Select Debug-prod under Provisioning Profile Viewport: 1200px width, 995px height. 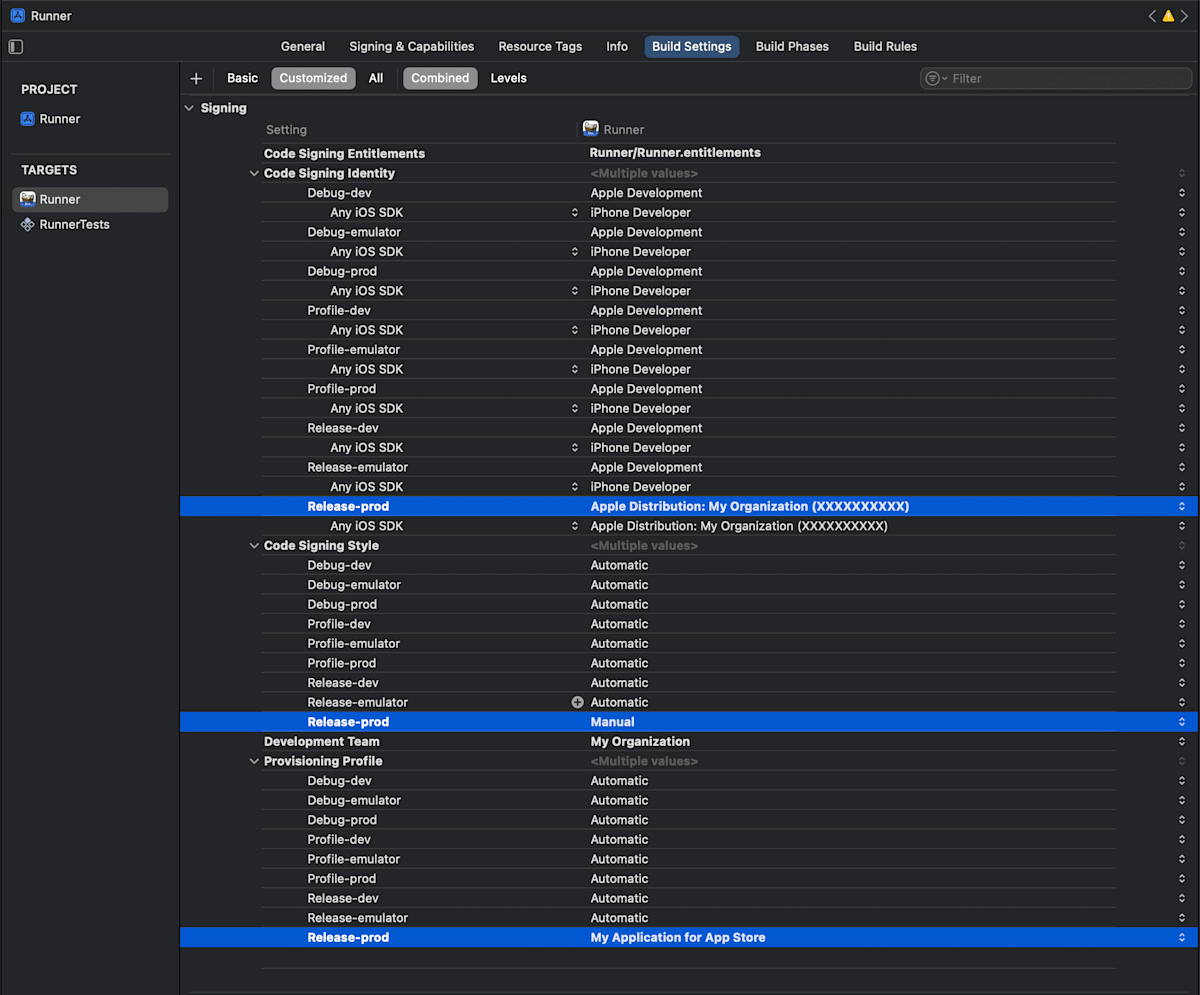click(x=342, y=820)
